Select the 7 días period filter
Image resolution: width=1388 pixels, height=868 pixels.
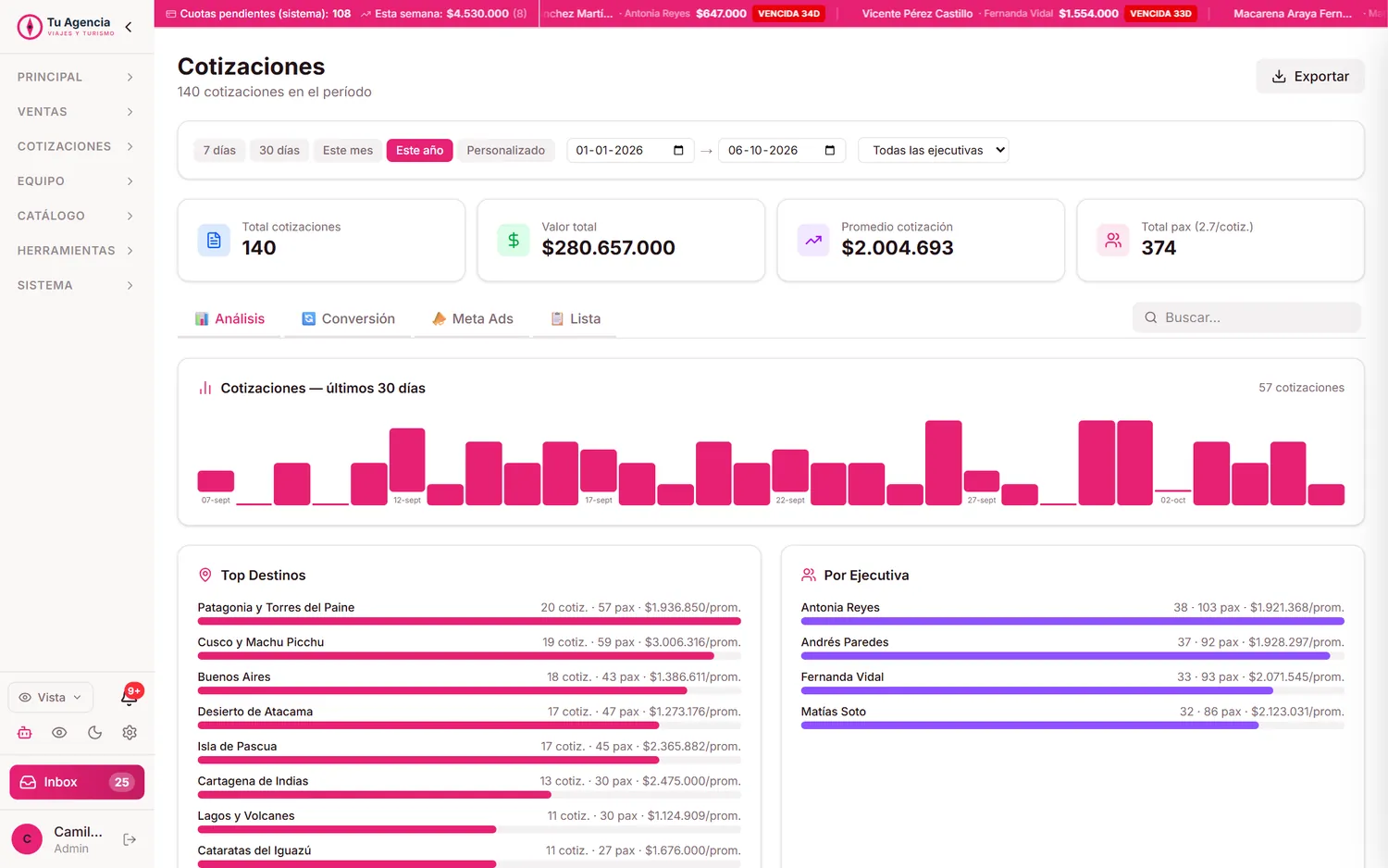coord(219,150)
